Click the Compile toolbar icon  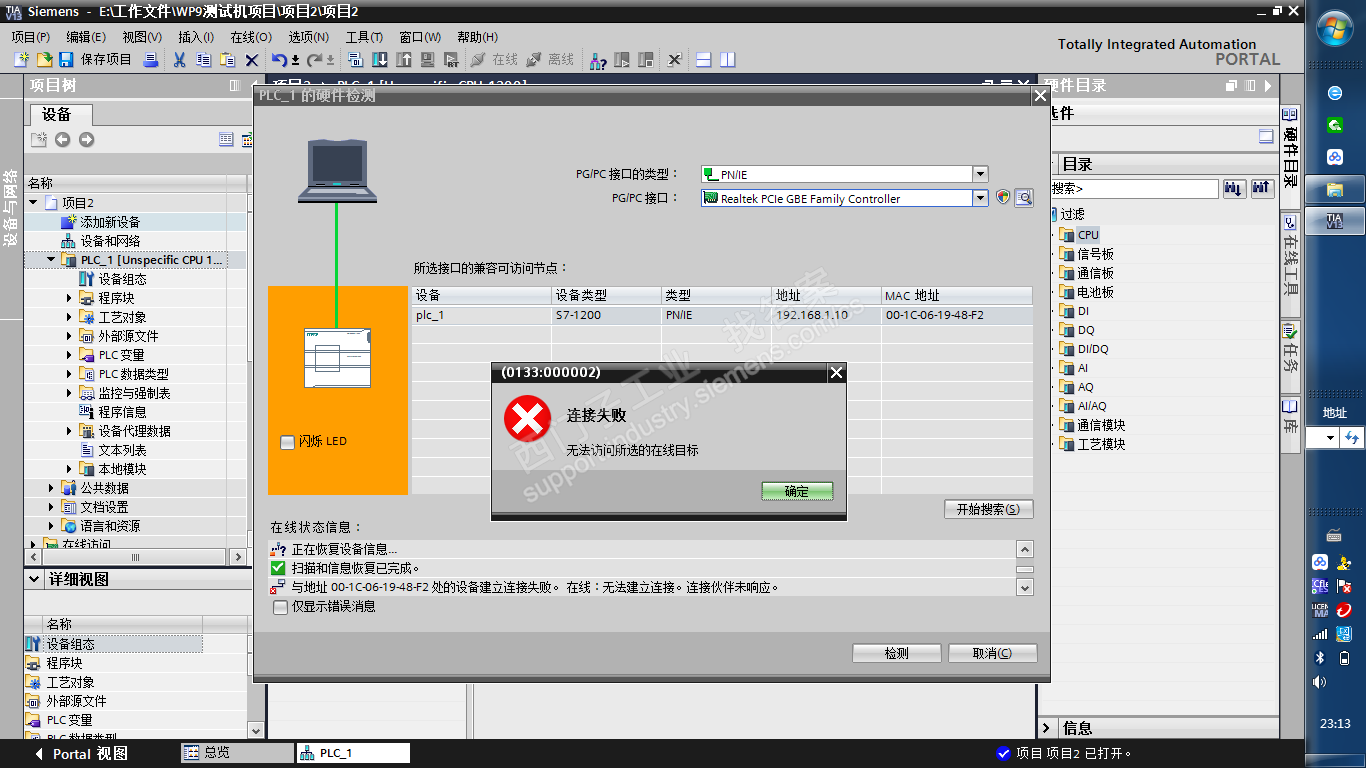pyautogui.click(x=357, y=60)
